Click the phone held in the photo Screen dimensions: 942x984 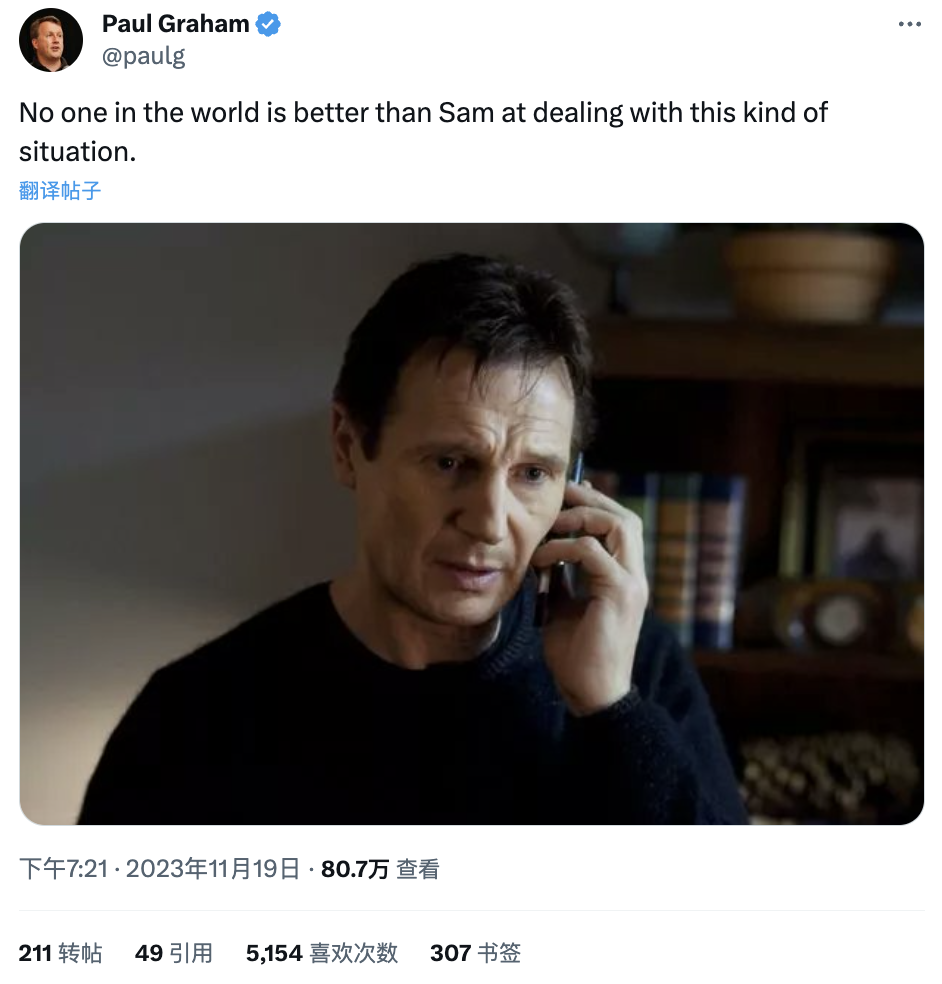pyautogui.click(x=560, y=560)
